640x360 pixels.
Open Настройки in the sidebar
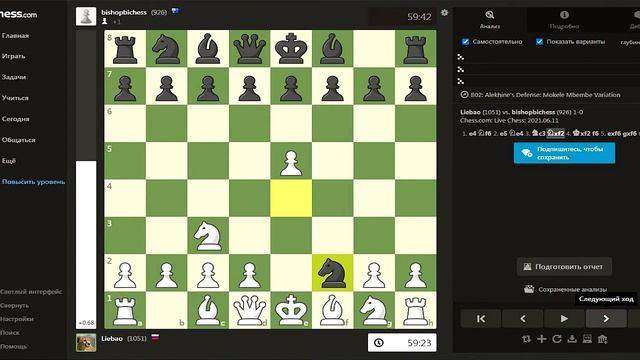17,319
